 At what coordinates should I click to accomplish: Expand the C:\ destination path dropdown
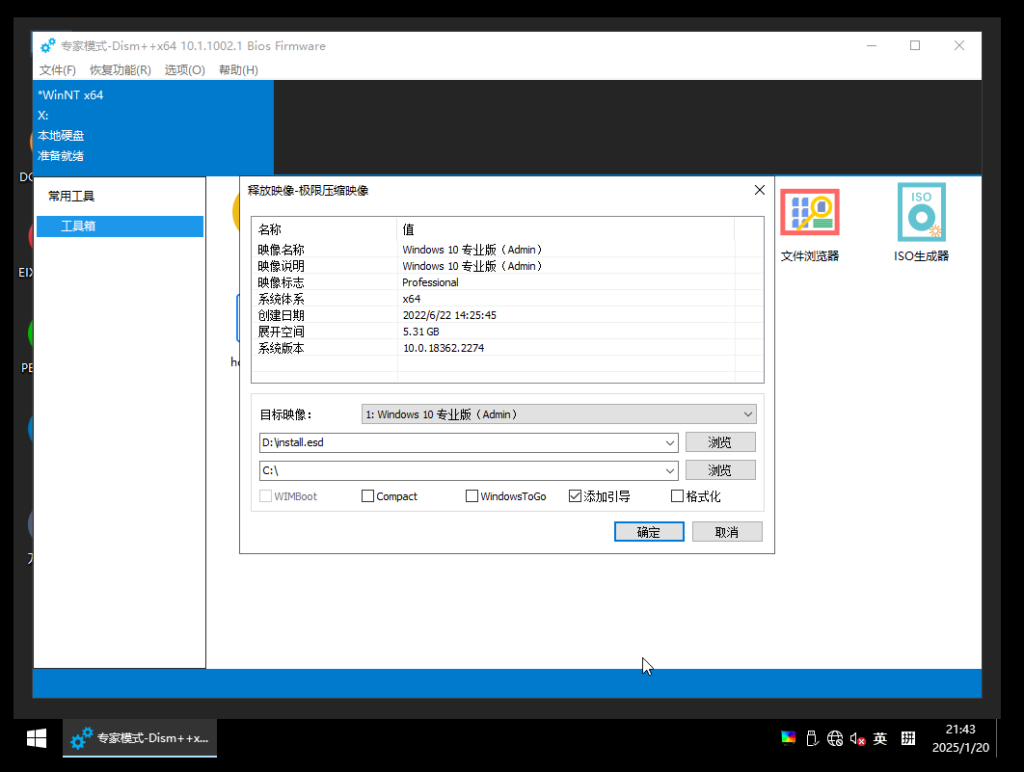click(670, 470)
